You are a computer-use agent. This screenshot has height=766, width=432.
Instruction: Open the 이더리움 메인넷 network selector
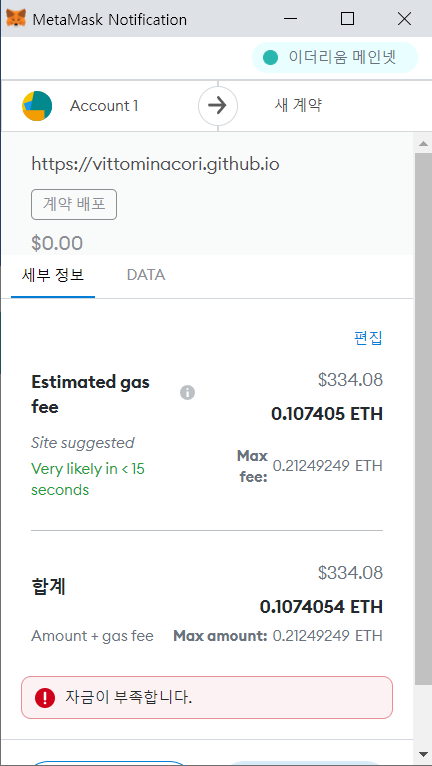(x=335, y=58)
